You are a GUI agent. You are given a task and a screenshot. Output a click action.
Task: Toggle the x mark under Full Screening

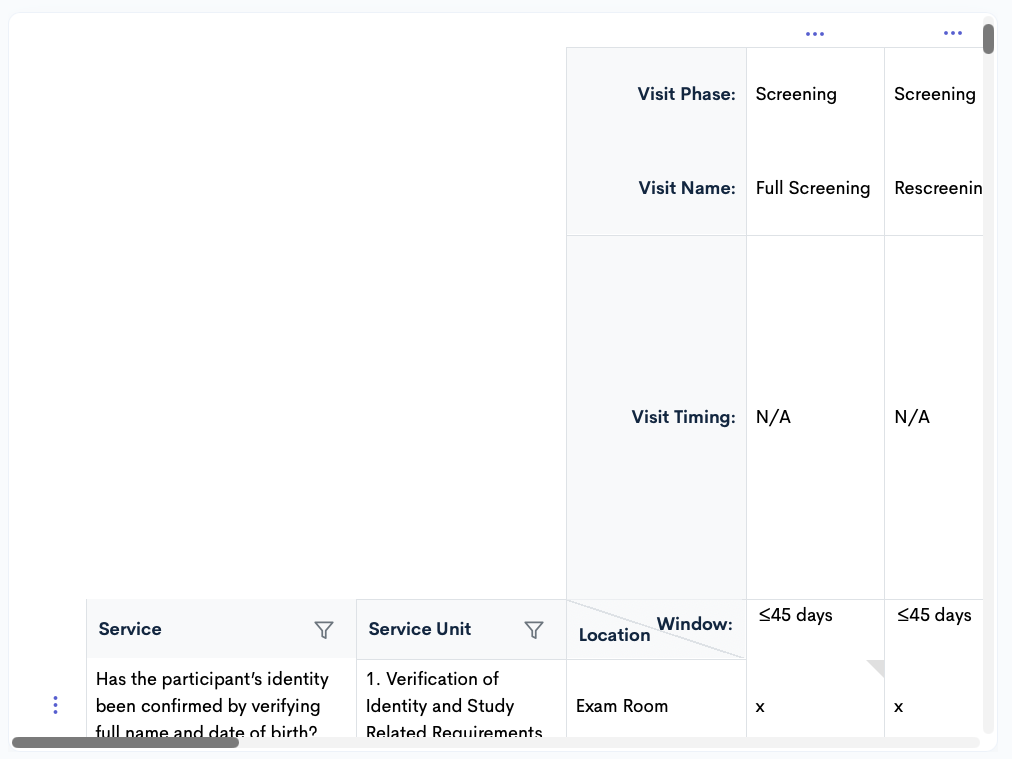click(x=760, y=706)
